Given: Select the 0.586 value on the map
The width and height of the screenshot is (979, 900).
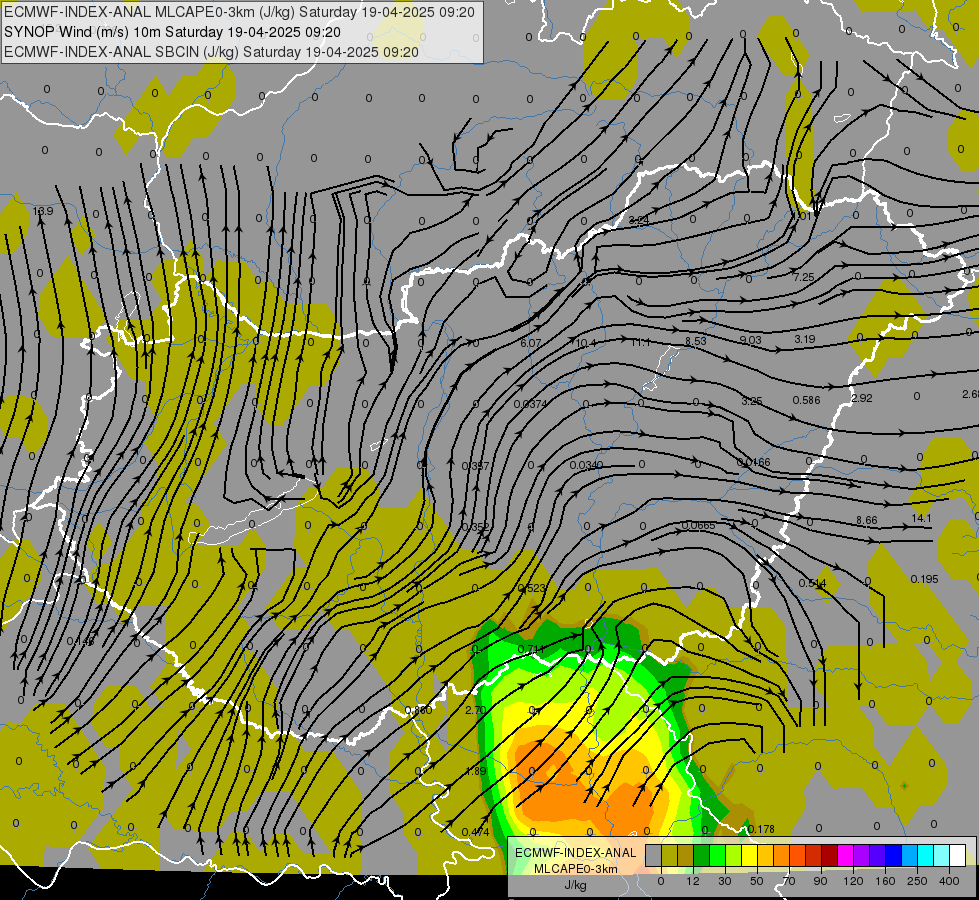Looking at the screenshot, I should click(807, 400).
